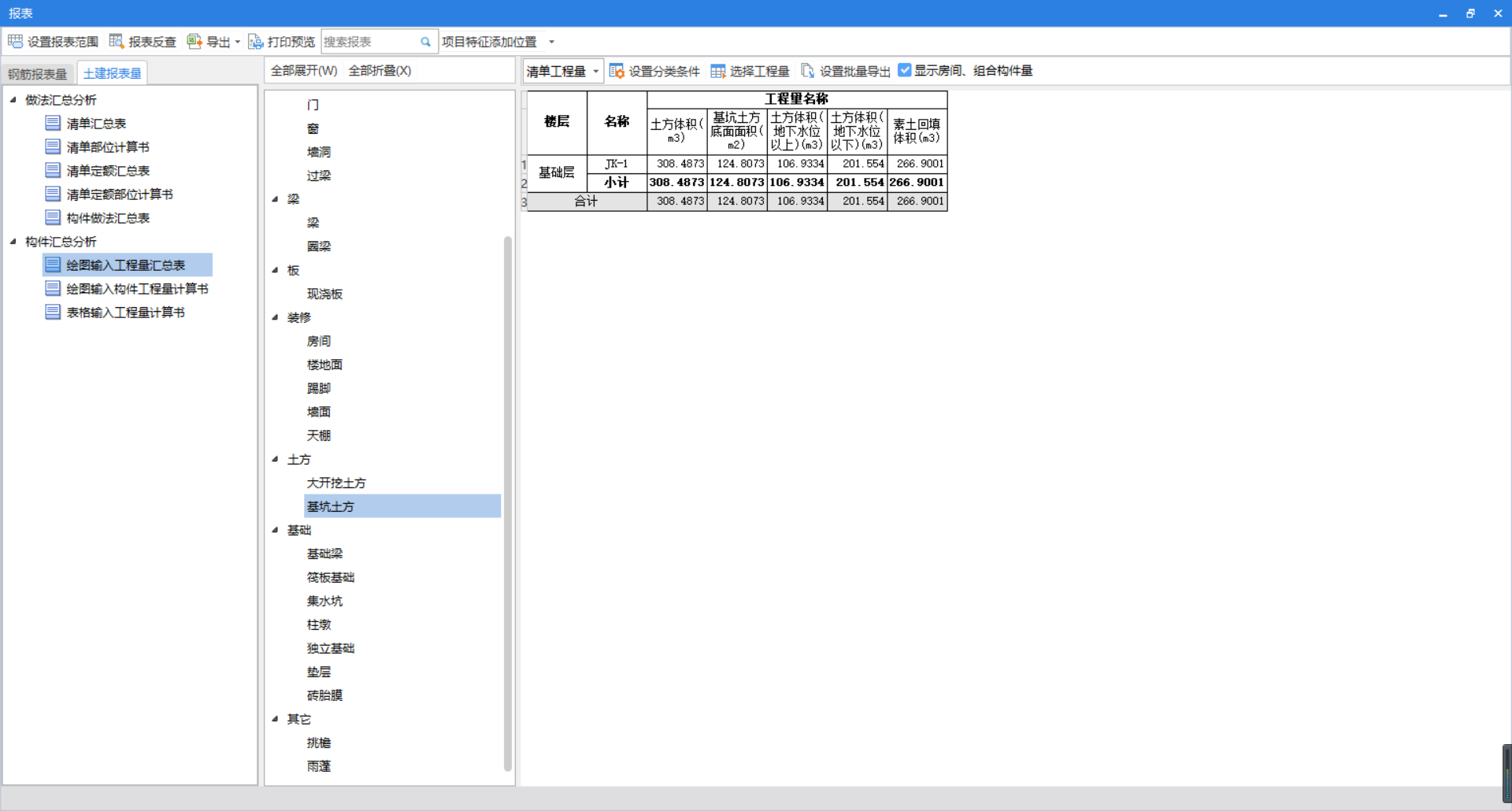The width and height of the screenshot is (1512, 811).
Task: Click the 设置报表范围 toolbar icon
Action: (15, 41)
